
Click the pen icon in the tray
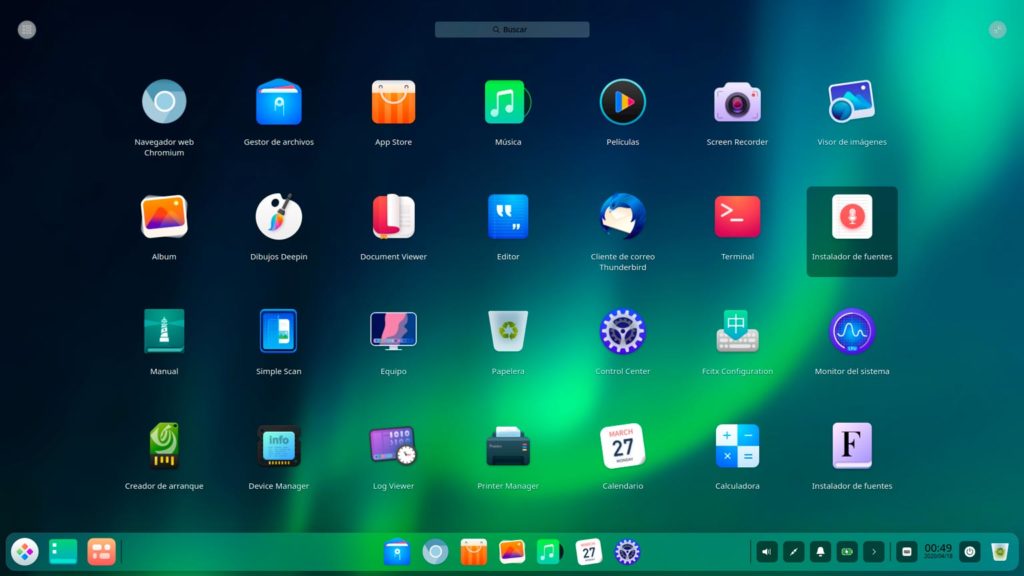(x=793, y=552)
